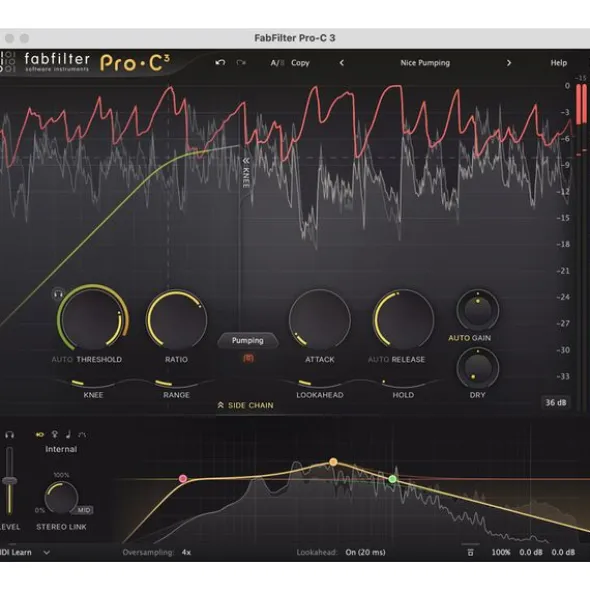Select internal side chain input icon
This screenshot has width=590, height=591.
(40, 435)
